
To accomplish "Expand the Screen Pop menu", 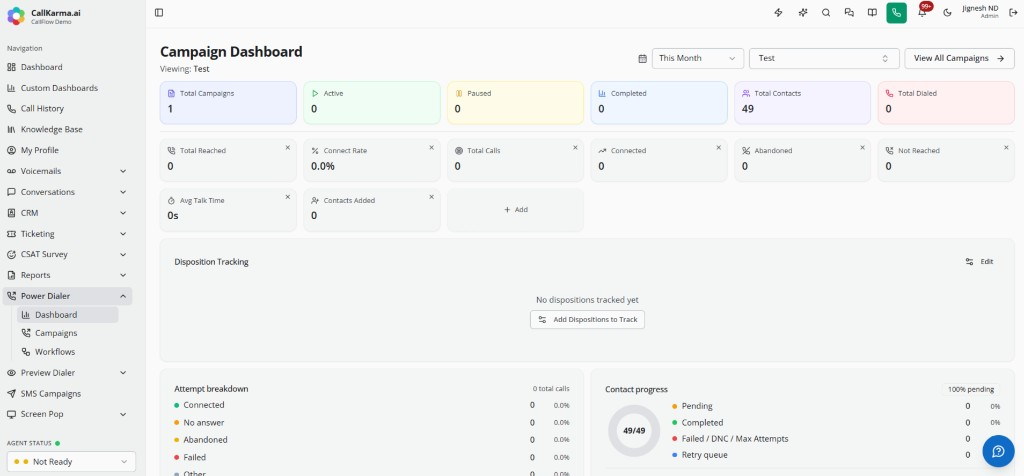I will tap(67, 414).
